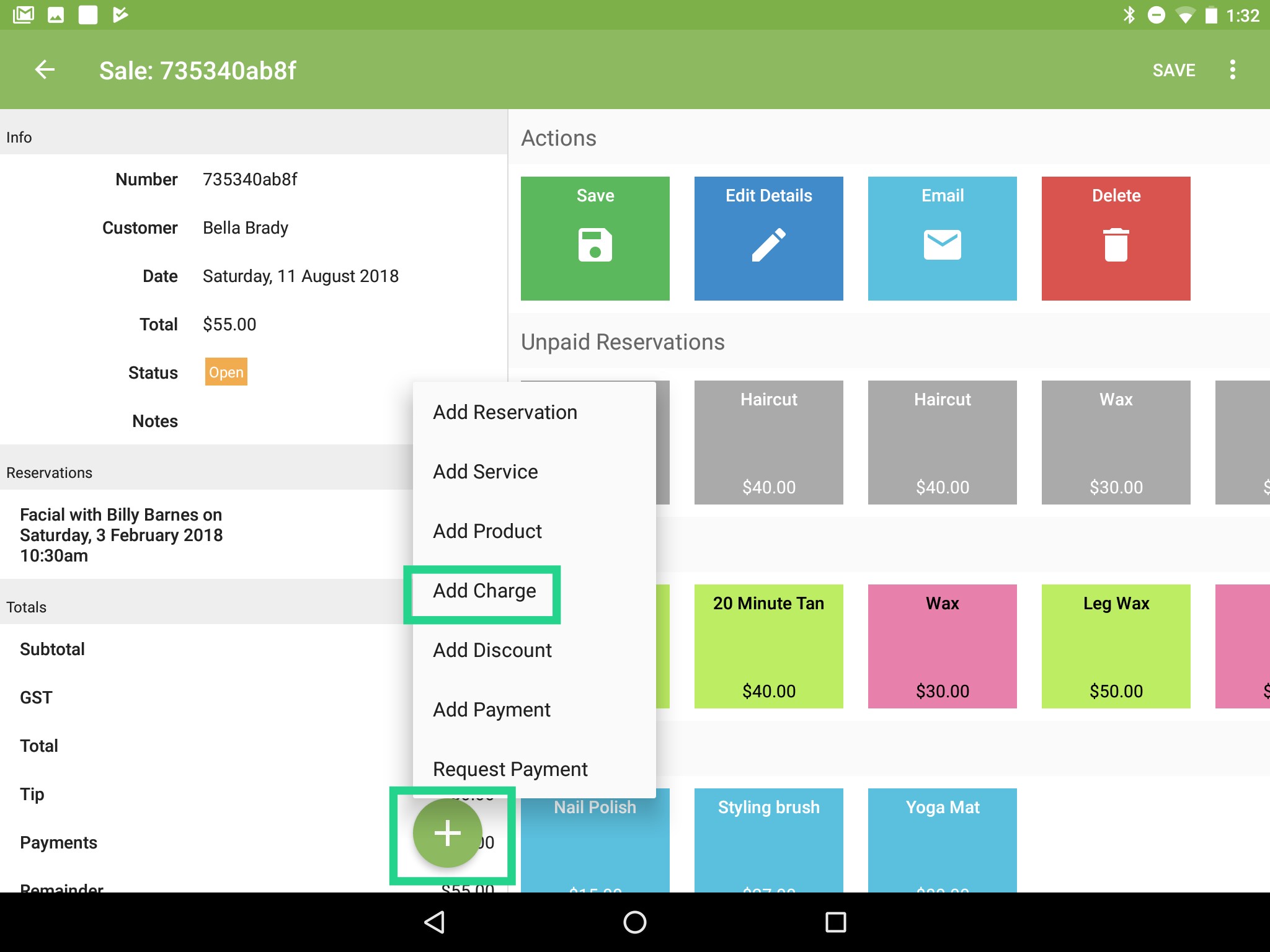
Task: Click the $55.00 total value in Info
Action: click(229, 325)
